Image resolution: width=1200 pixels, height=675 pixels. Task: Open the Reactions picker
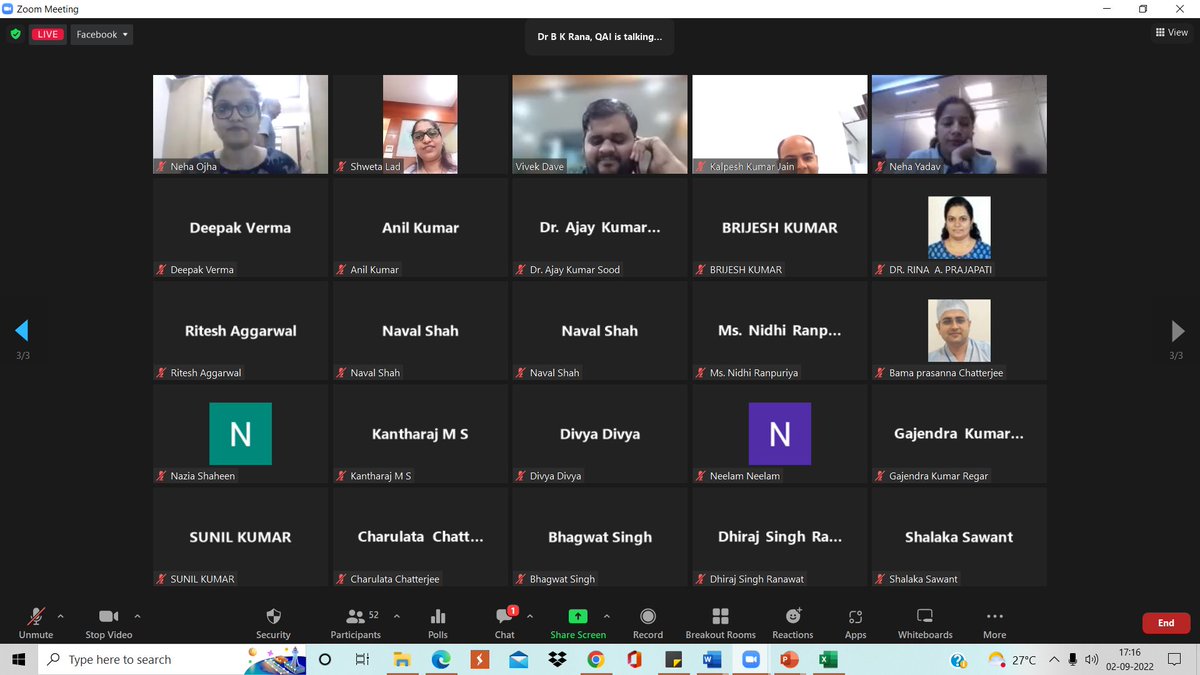(793, 622)
